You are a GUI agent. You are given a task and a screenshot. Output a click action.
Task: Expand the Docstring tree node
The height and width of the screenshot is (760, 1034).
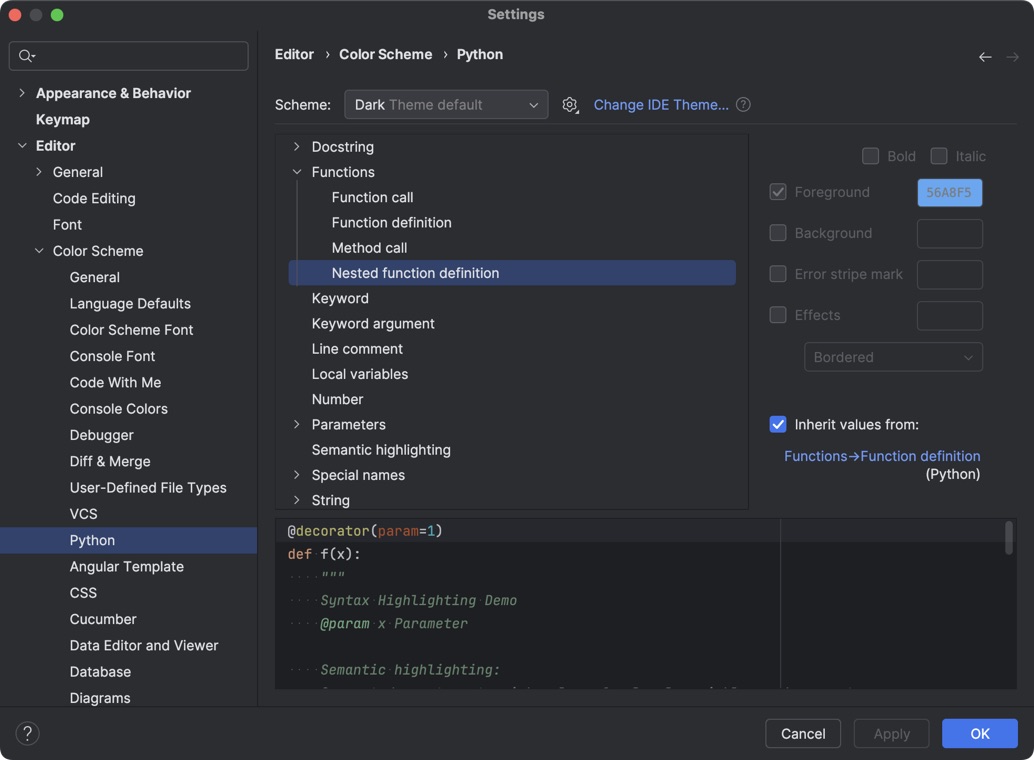coord(296,146)
